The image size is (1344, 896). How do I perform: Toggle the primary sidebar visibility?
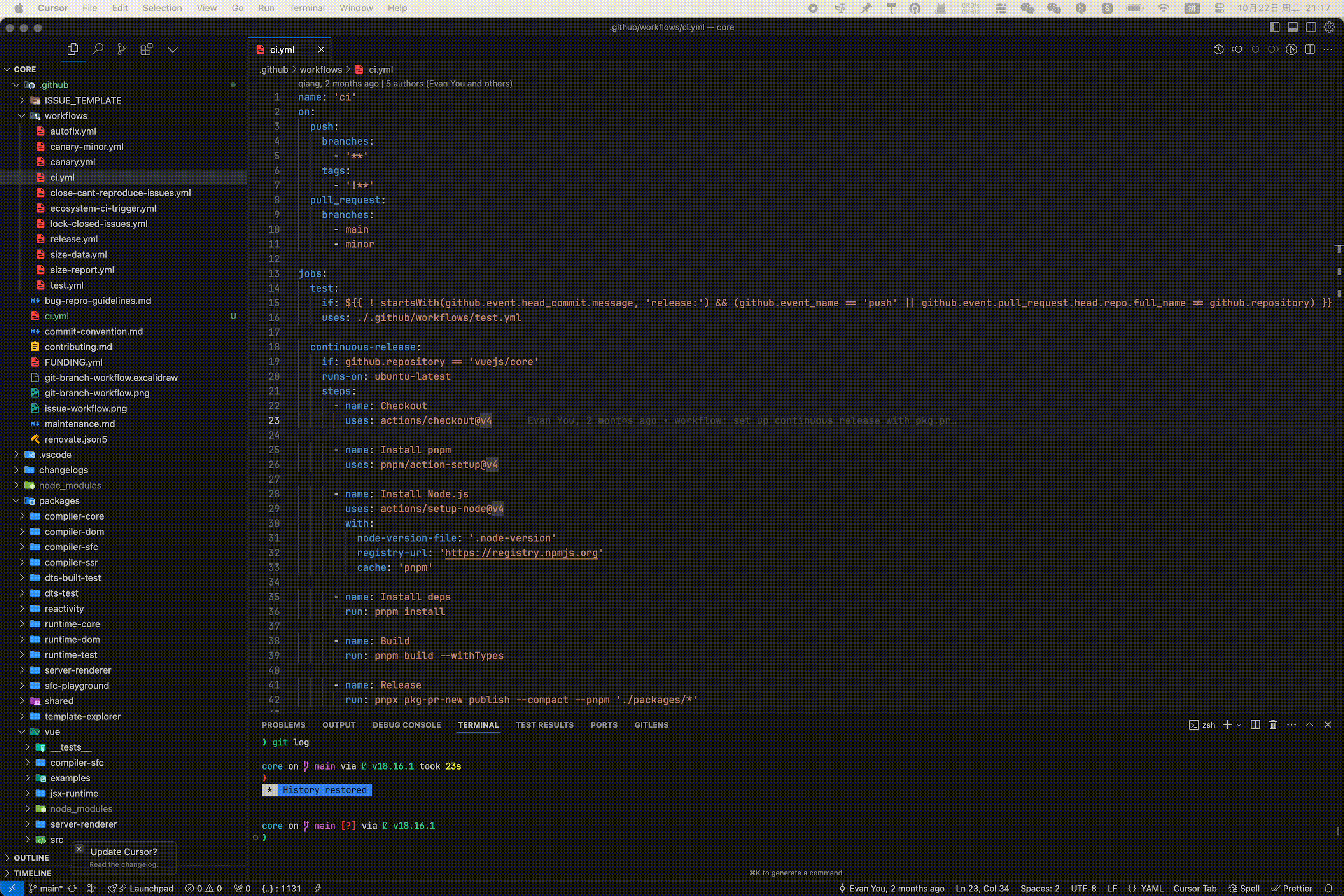tap(1274, 27)
